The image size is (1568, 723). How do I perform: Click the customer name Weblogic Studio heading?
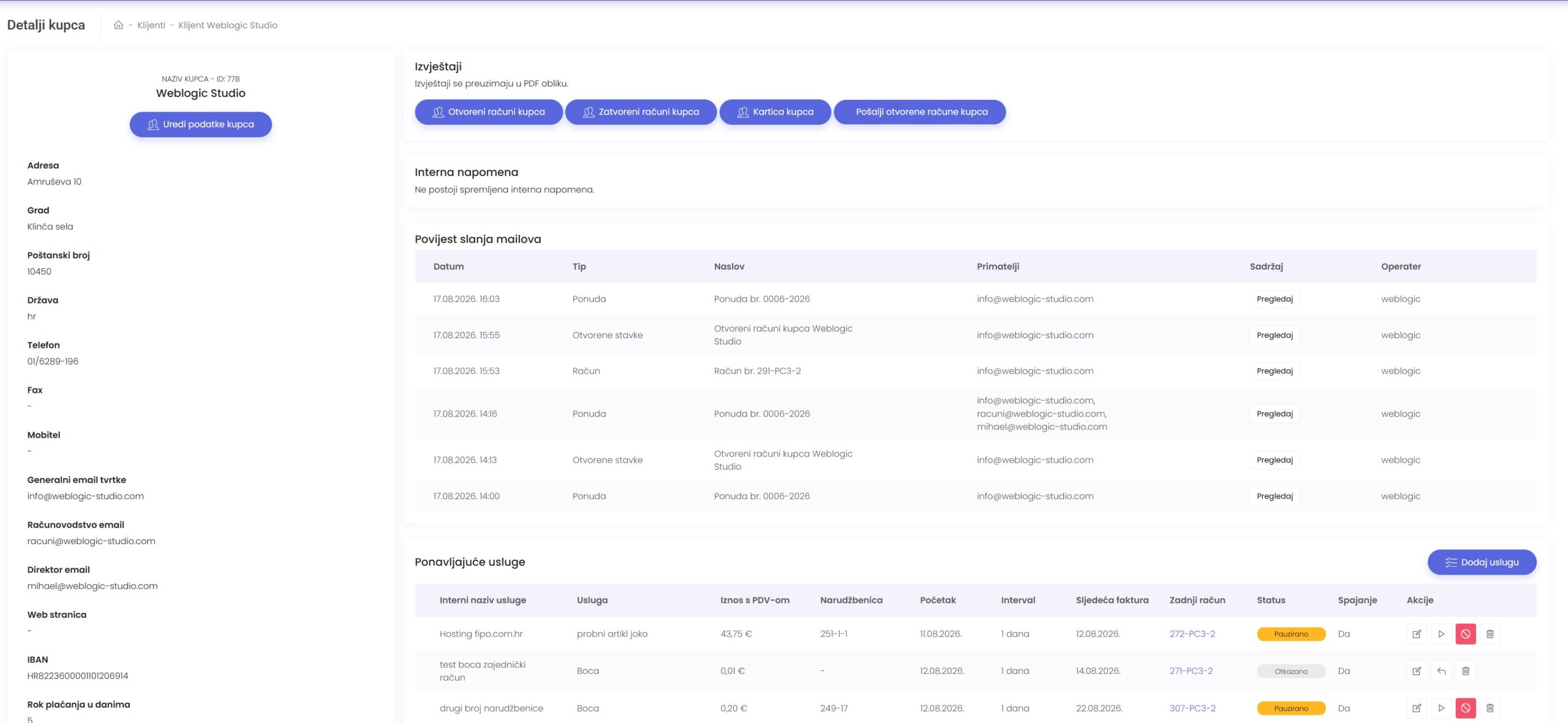(x=201, y=93)
